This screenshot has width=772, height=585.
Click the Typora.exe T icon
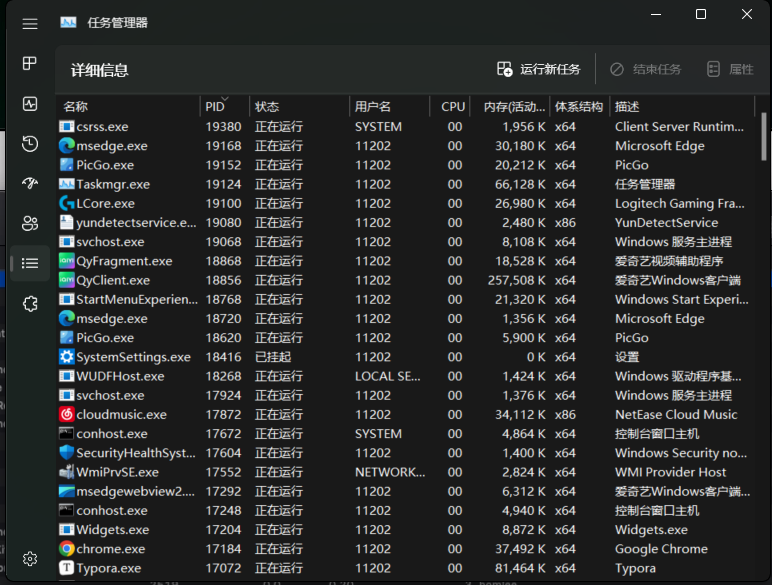click(x=66, y=568)
